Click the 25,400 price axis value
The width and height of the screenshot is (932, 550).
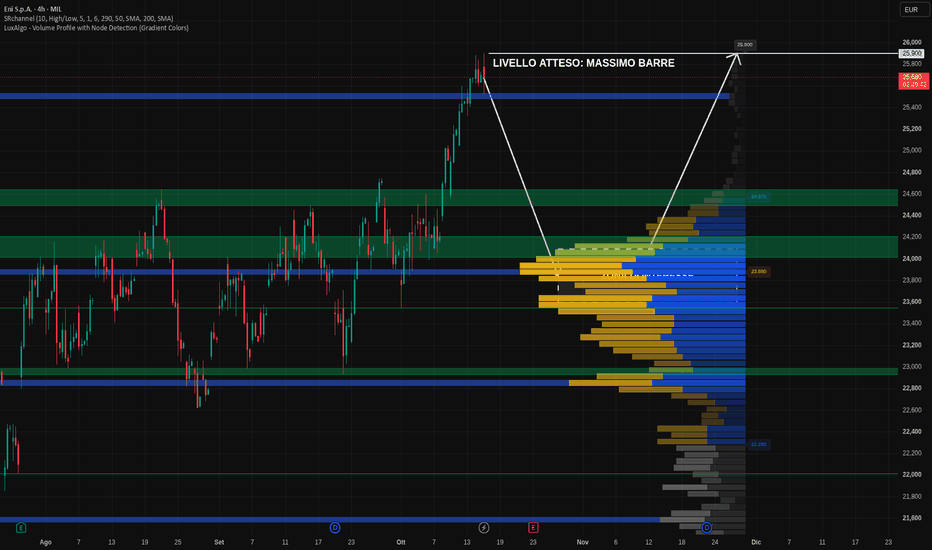click(x=912, y=107)
